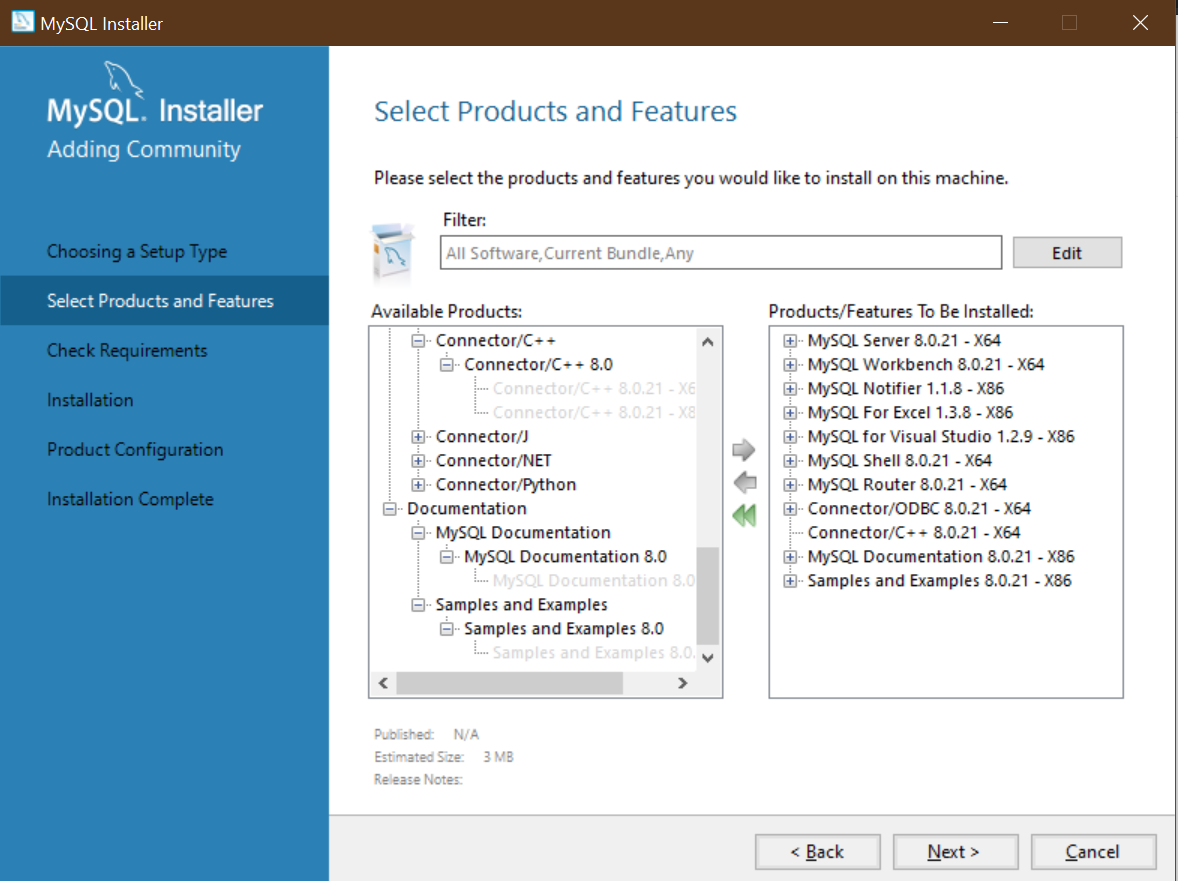
Task: Click scroll left arrow in Available Products
Action: [383, 683]
